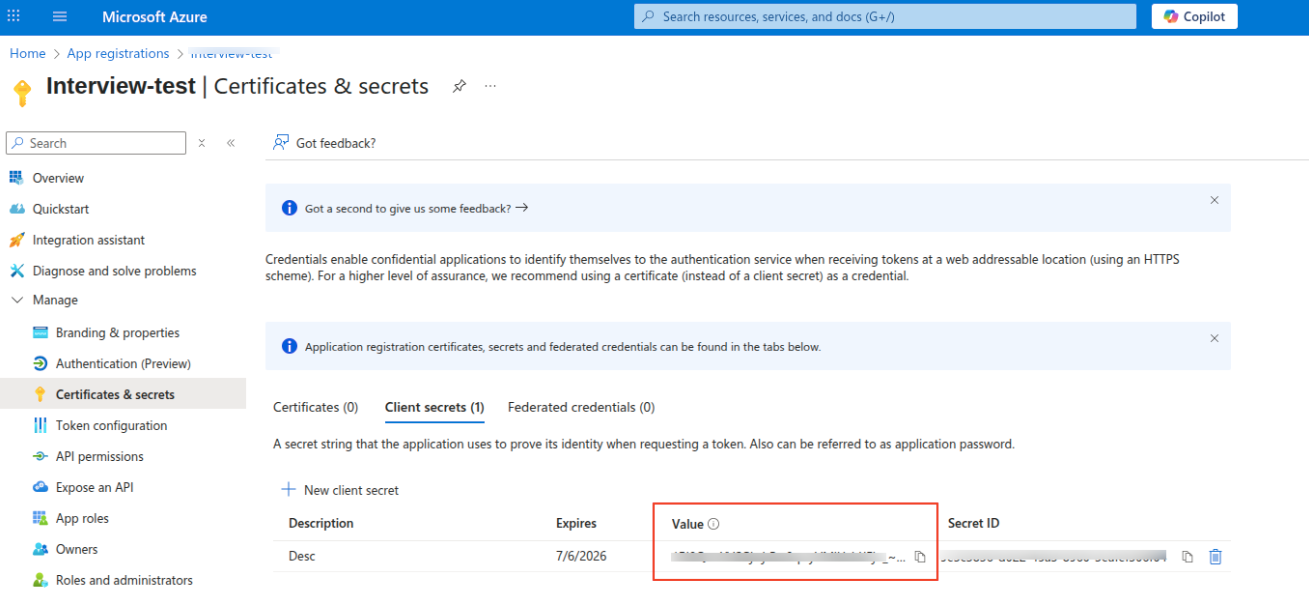Copy the Secret ID to clipboard
This screenshot has width=1309, height=600.
(1187, 557)
